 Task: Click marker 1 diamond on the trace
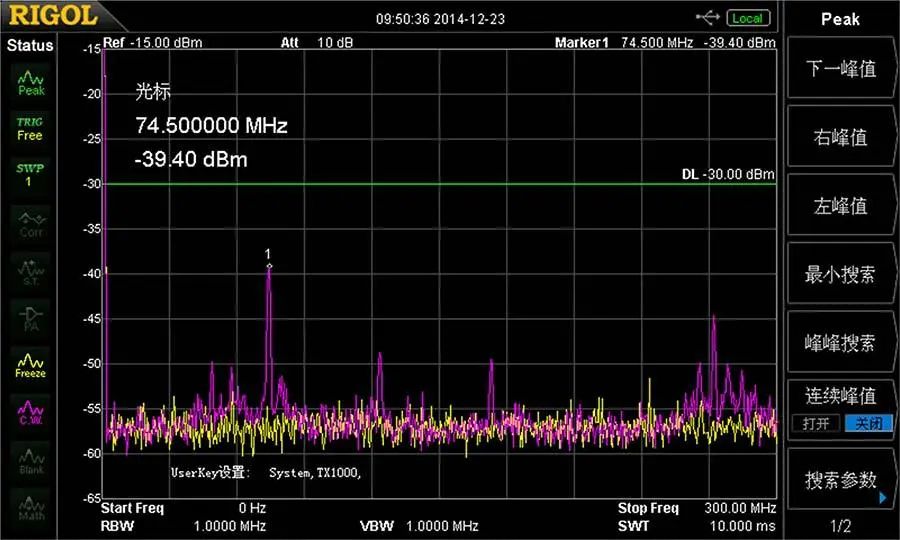tap(269, 266)
